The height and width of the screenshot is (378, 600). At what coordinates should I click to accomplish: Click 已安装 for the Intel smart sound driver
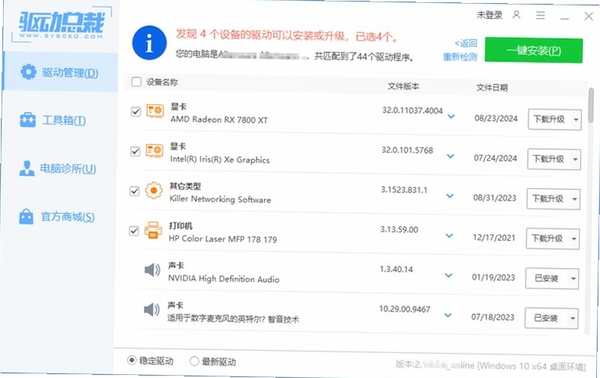546,318
